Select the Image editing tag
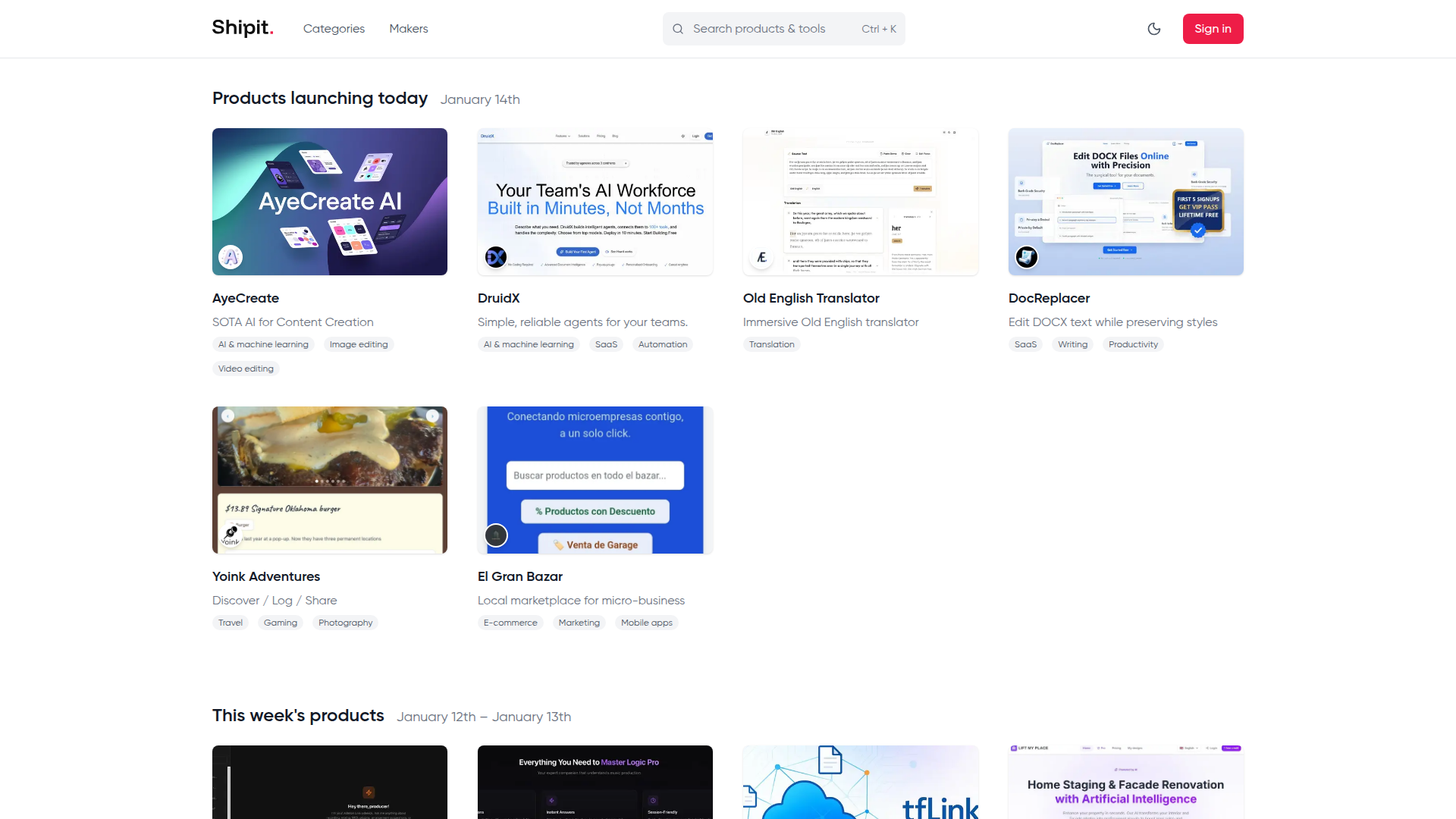The width and height of the screenshot is (1456, 819). click(359, 344)
